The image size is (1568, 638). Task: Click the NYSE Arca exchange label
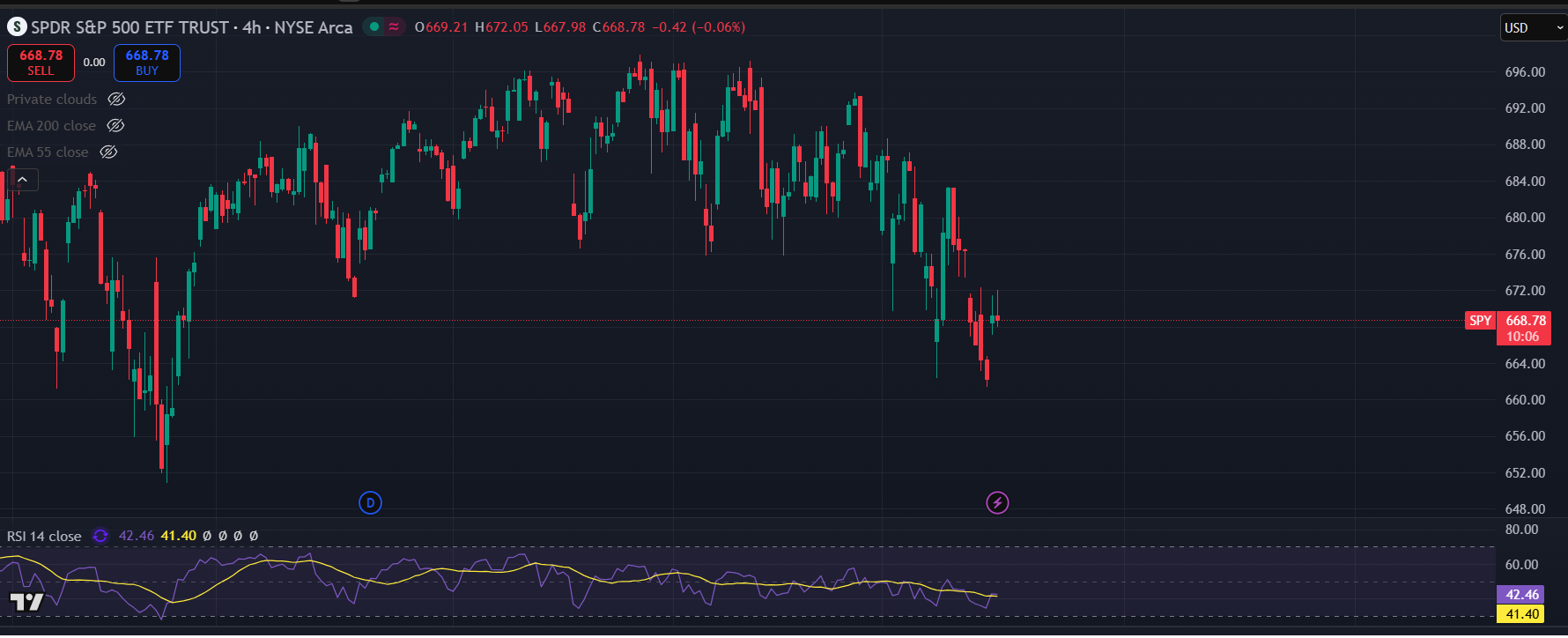314,27
